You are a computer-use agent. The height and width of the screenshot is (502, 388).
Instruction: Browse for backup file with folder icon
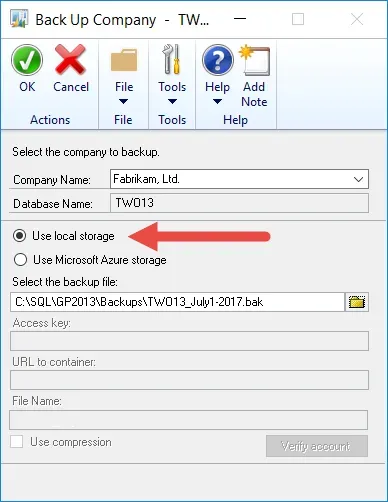point(357,302)
